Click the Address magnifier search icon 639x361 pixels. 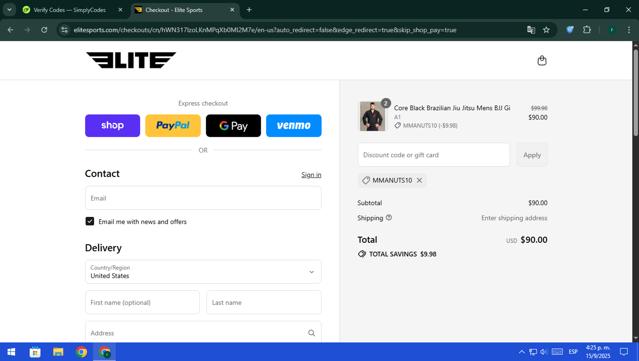pos(311,333)
